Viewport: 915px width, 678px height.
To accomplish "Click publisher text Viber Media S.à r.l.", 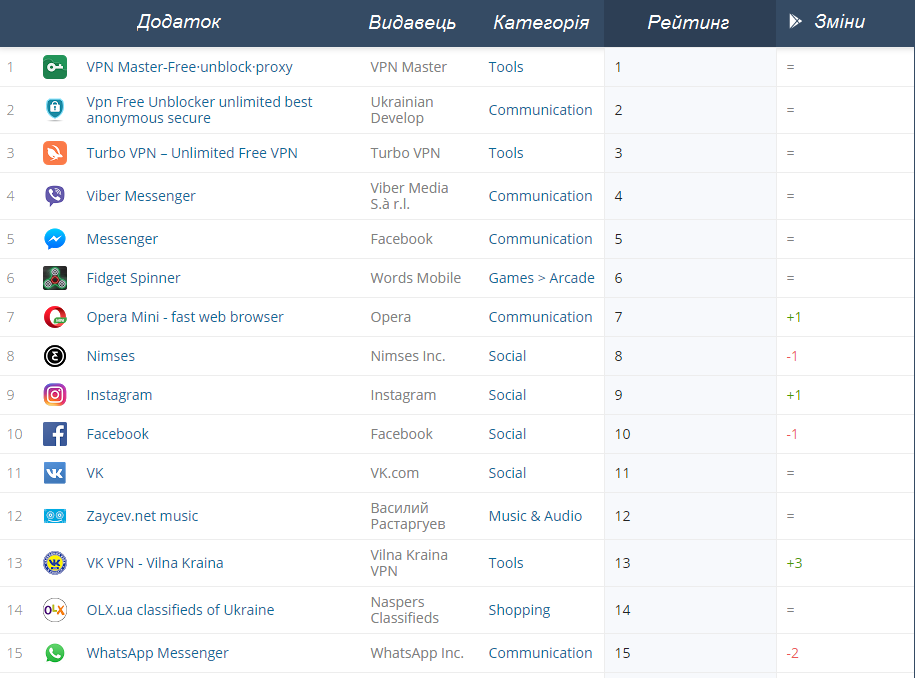I will [x=410, y=196].
